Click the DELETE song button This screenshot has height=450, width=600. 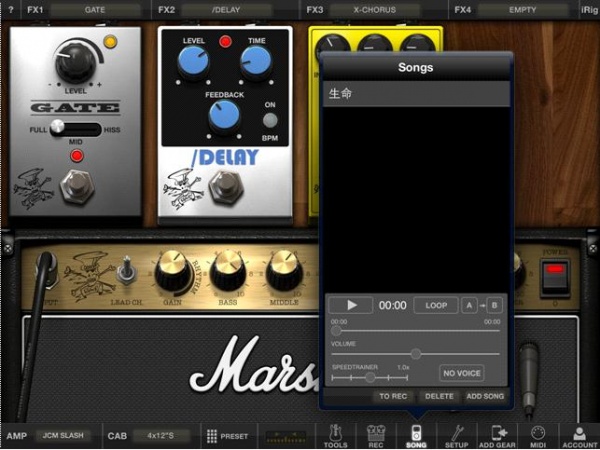(439, 396)
